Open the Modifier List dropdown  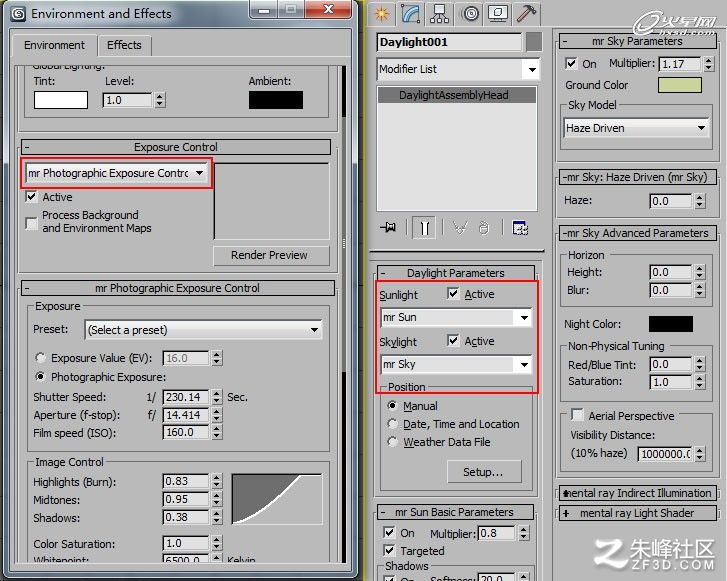[x=458, y=69]
